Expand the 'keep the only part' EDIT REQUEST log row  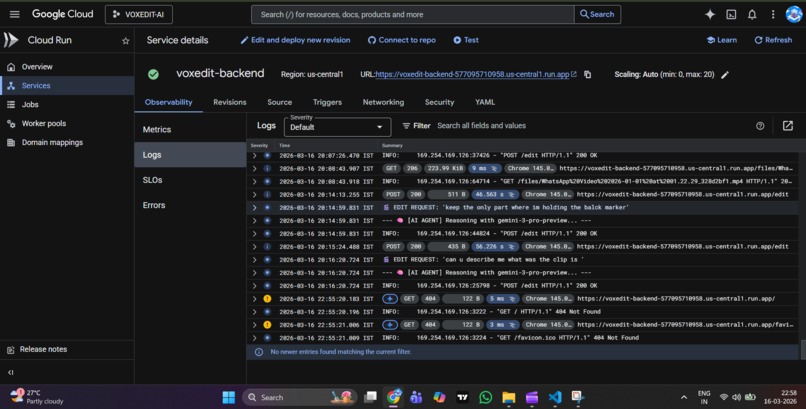pos(254,208)
